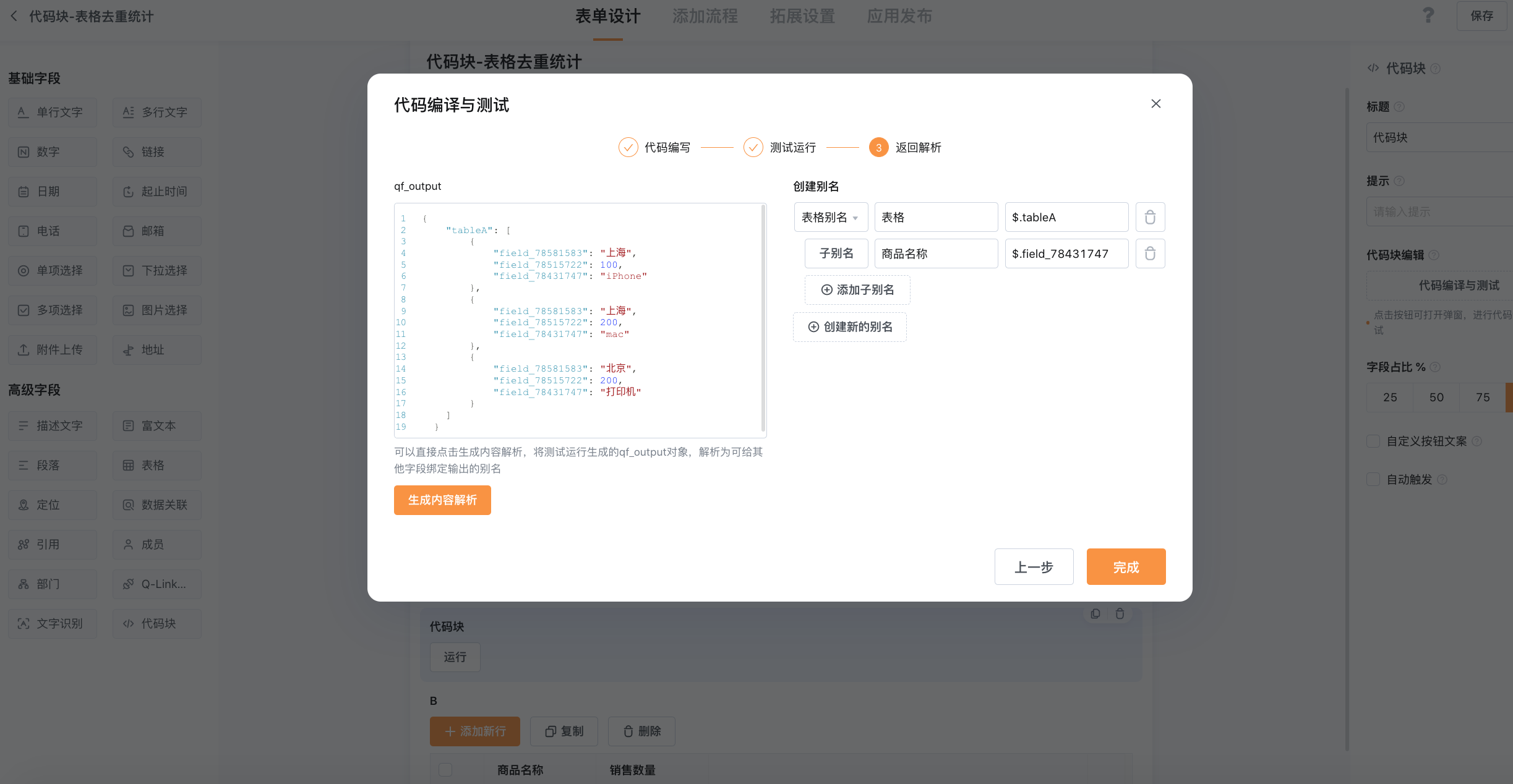1513x784 pixels.
Task: Add the 日期 field
Action: click(x=53, y=191)
